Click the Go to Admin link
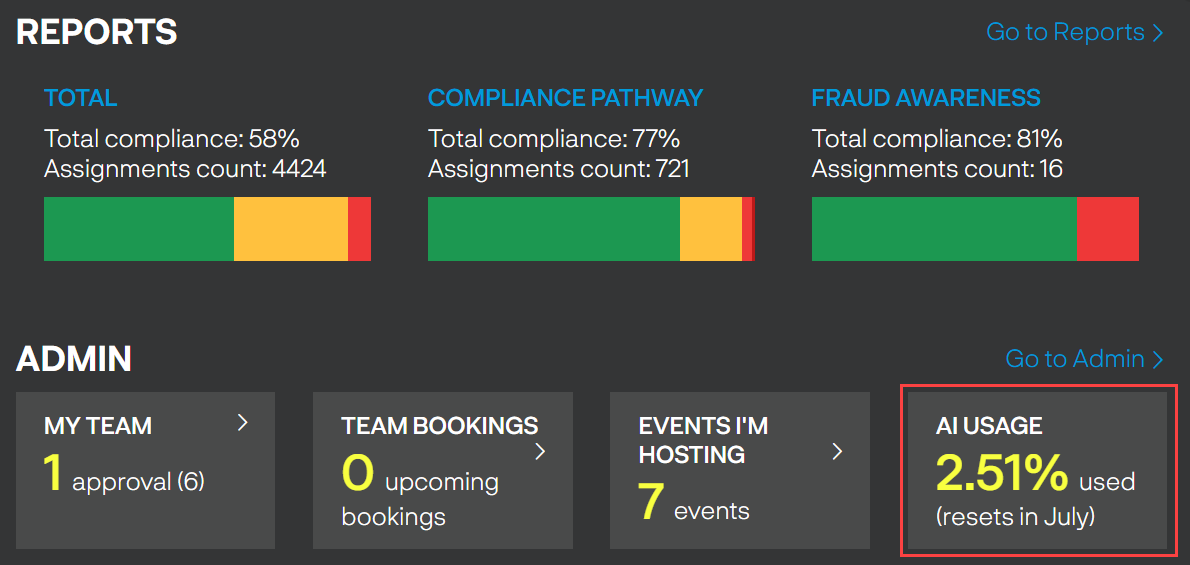 pyautogui.click(x=1084, y=359)
